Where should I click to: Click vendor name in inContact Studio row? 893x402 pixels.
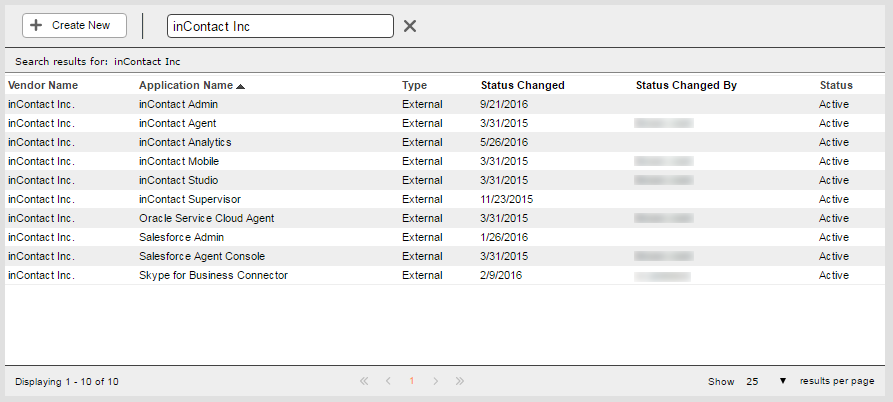[x=41, y=180]
